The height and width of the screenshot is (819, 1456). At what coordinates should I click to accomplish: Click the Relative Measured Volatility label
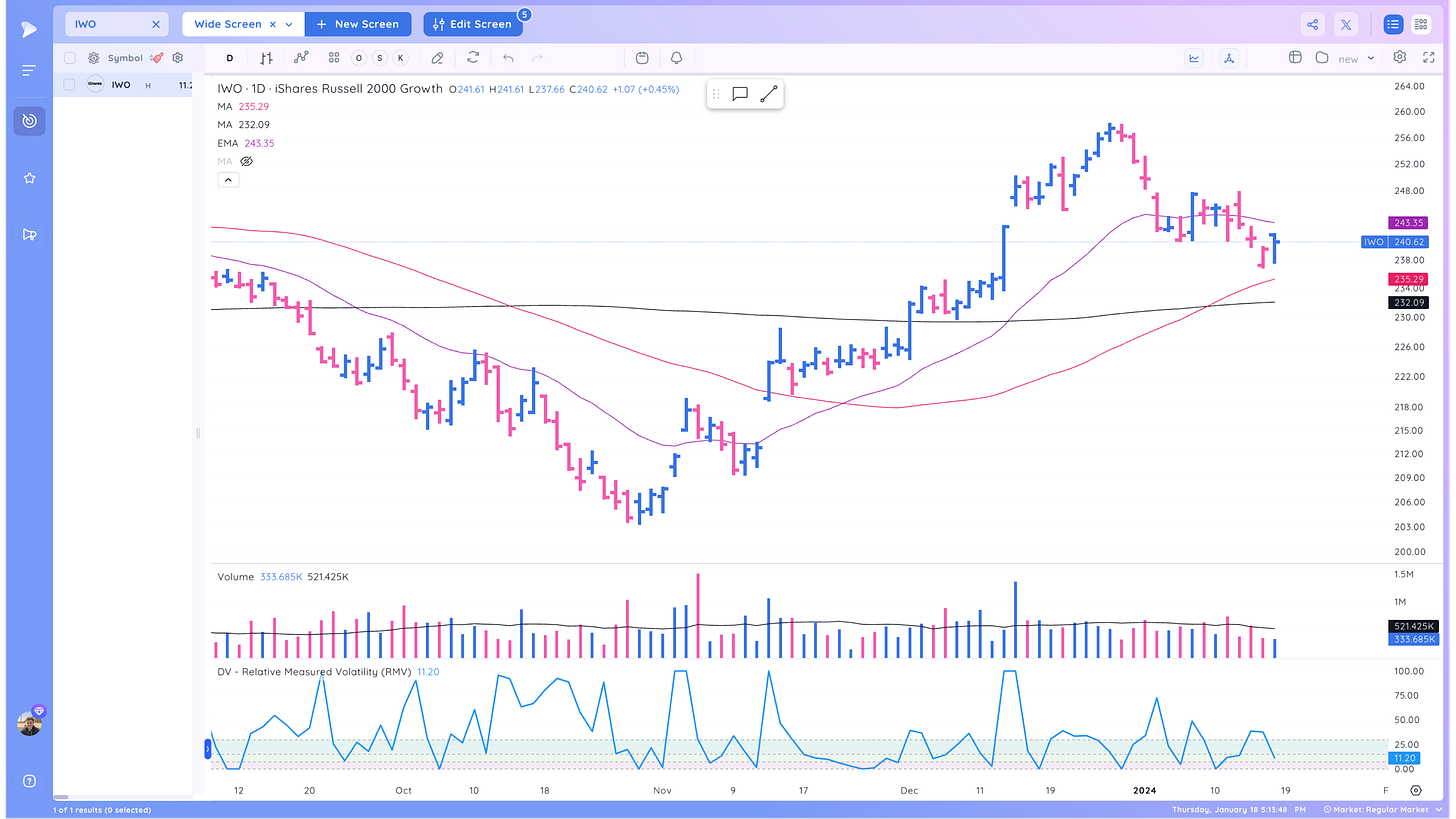point(316,672)
